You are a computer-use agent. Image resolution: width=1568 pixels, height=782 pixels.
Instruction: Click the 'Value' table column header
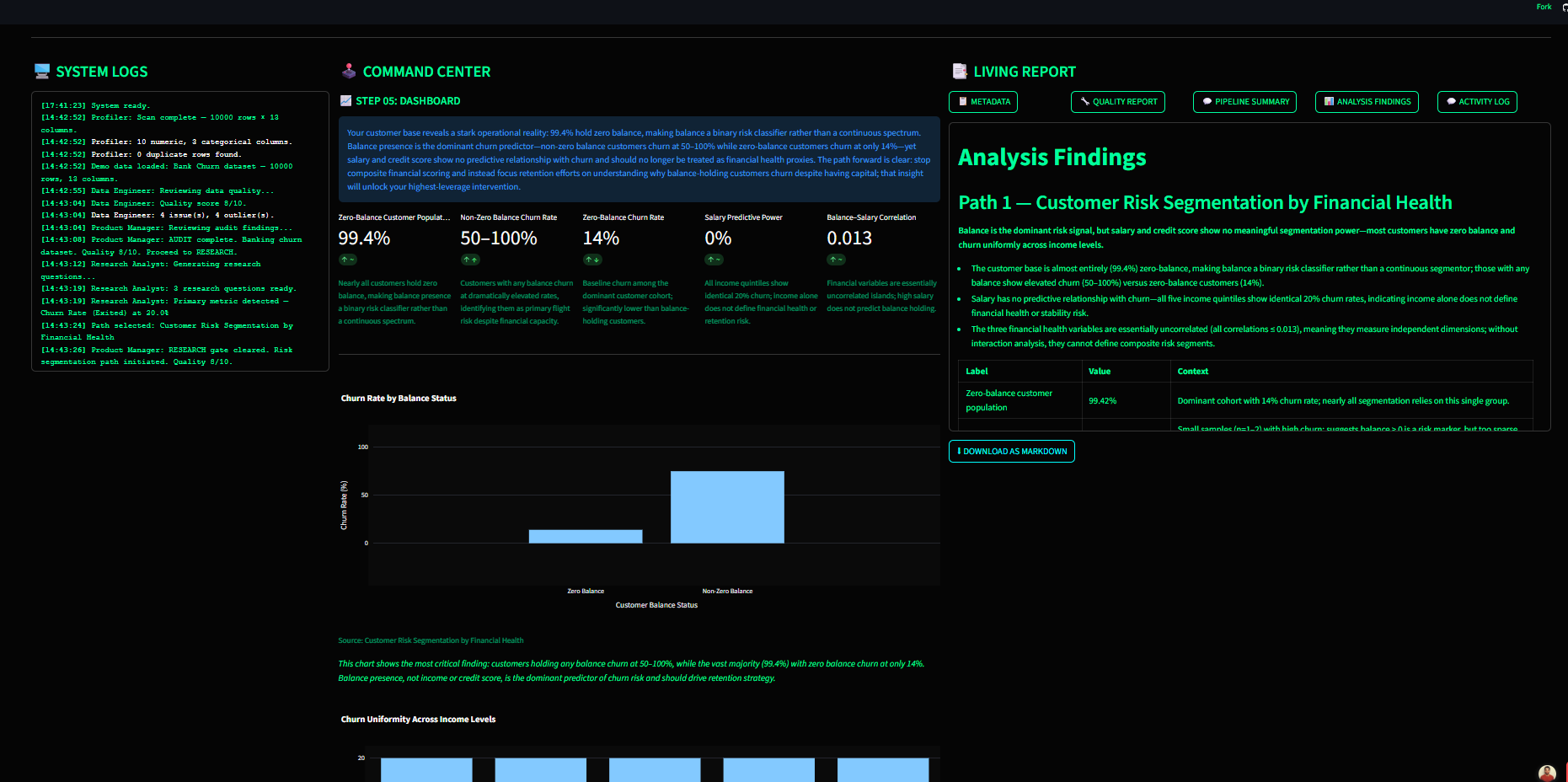click(1100, 372)
